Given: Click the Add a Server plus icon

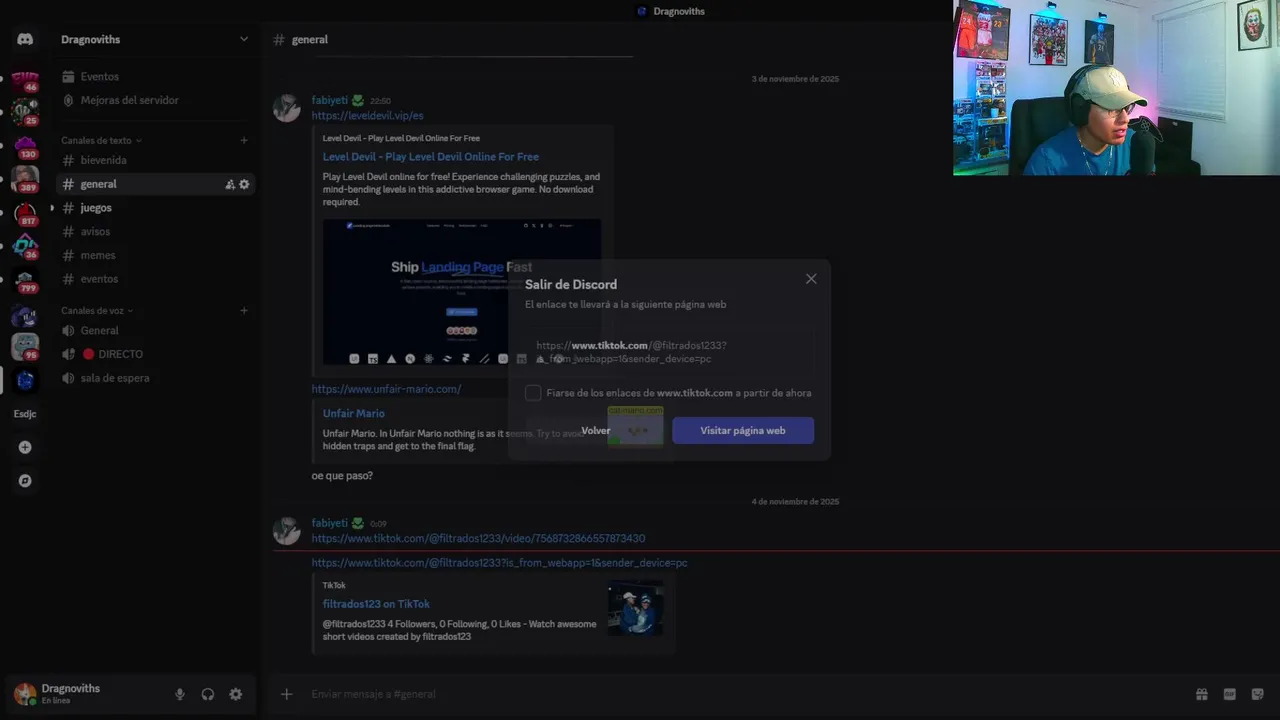Looking at the screenshot, I should coord(25,447).
